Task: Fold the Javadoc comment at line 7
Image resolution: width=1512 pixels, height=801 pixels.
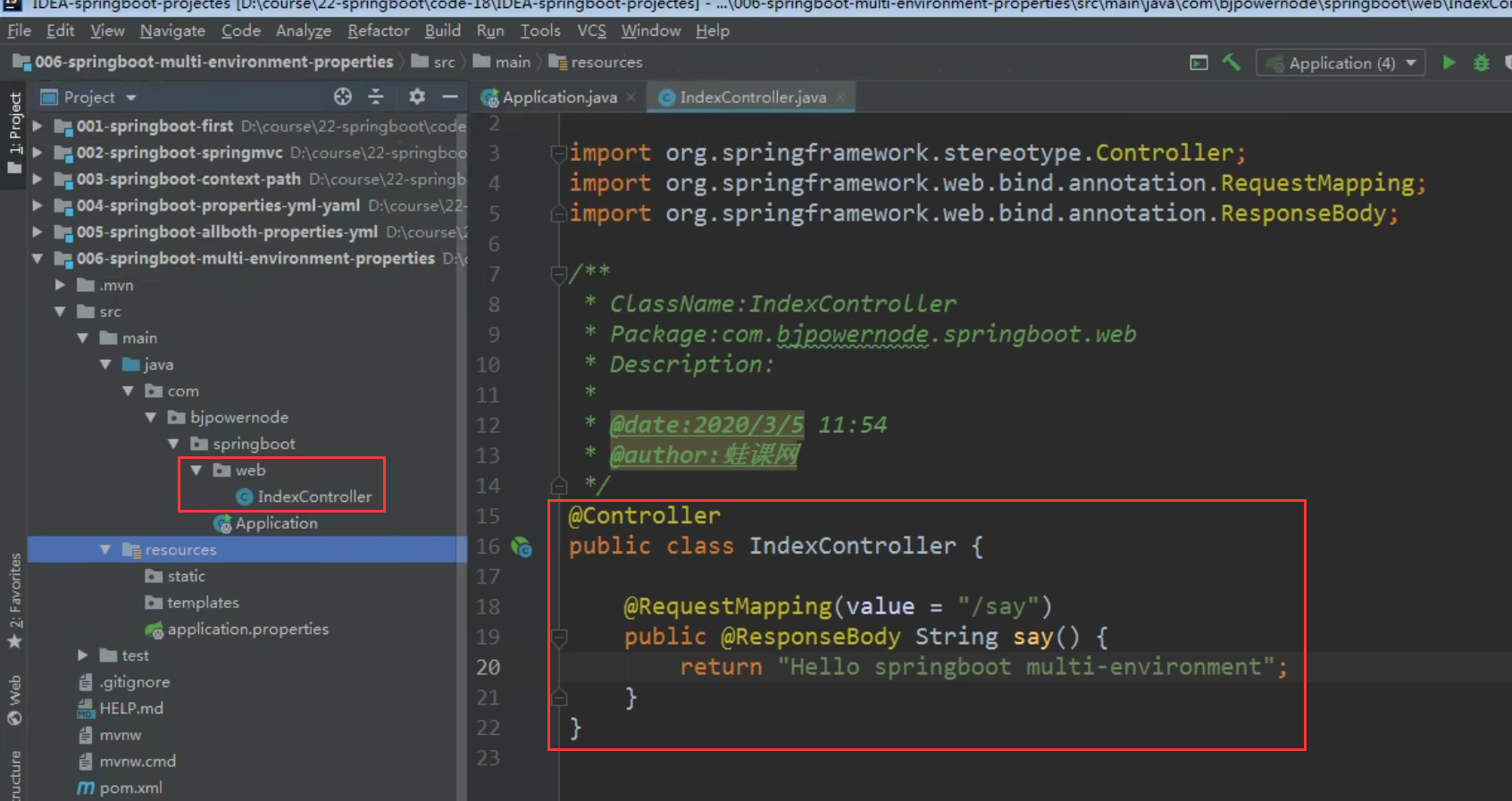Action: click(559, 273)
